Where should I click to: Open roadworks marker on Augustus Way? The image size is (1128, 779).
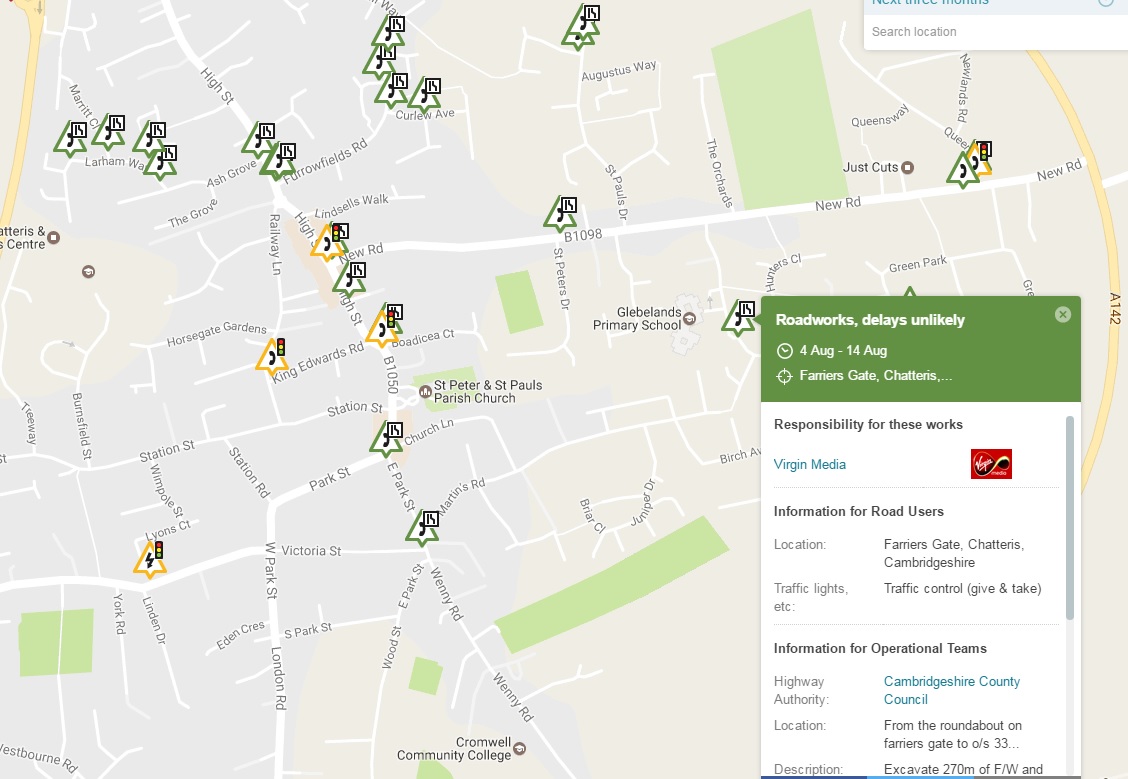[581, 27]
